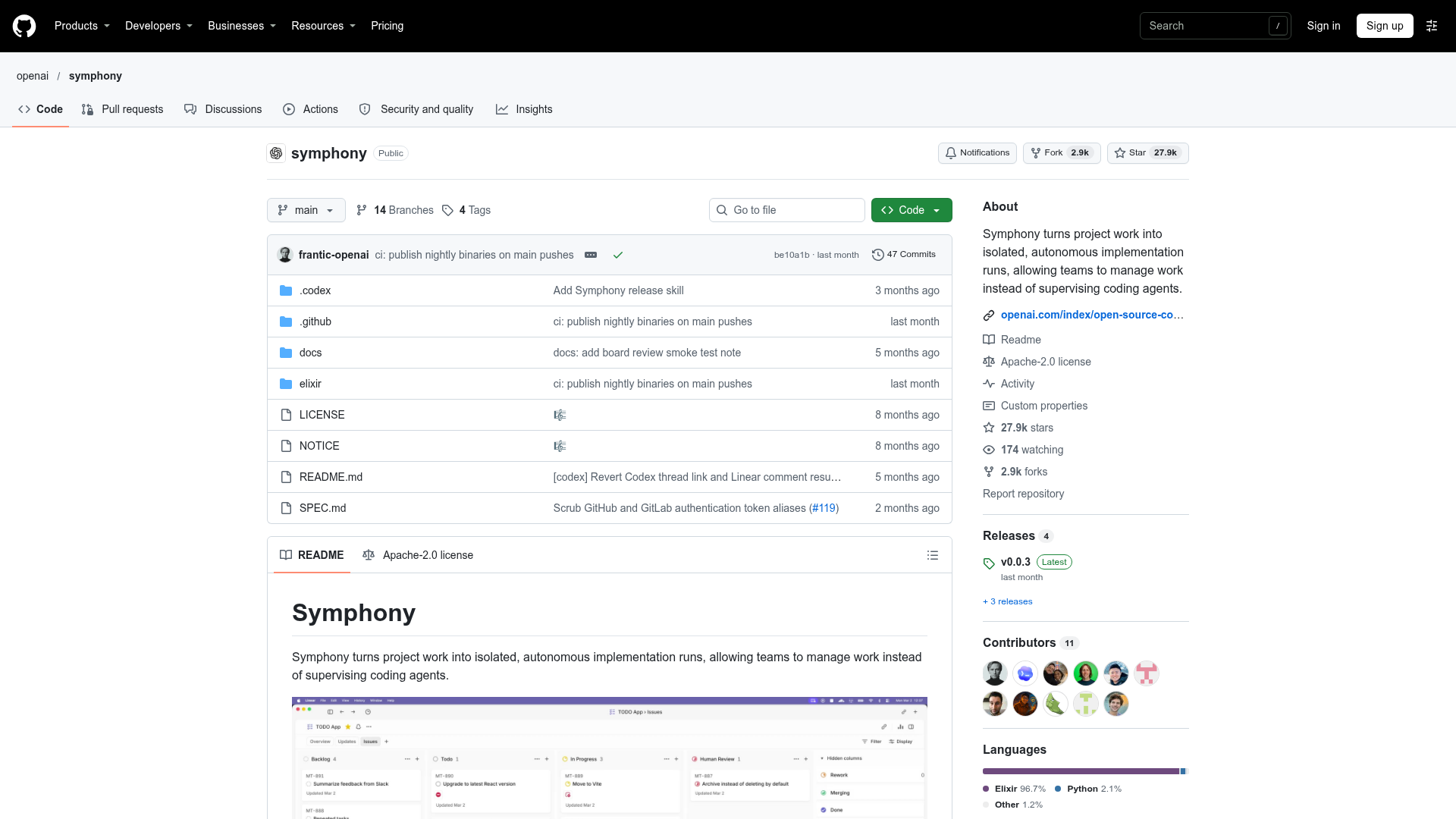Expand the Developers menu
The image size is (1456, 819).
point(158,26)
